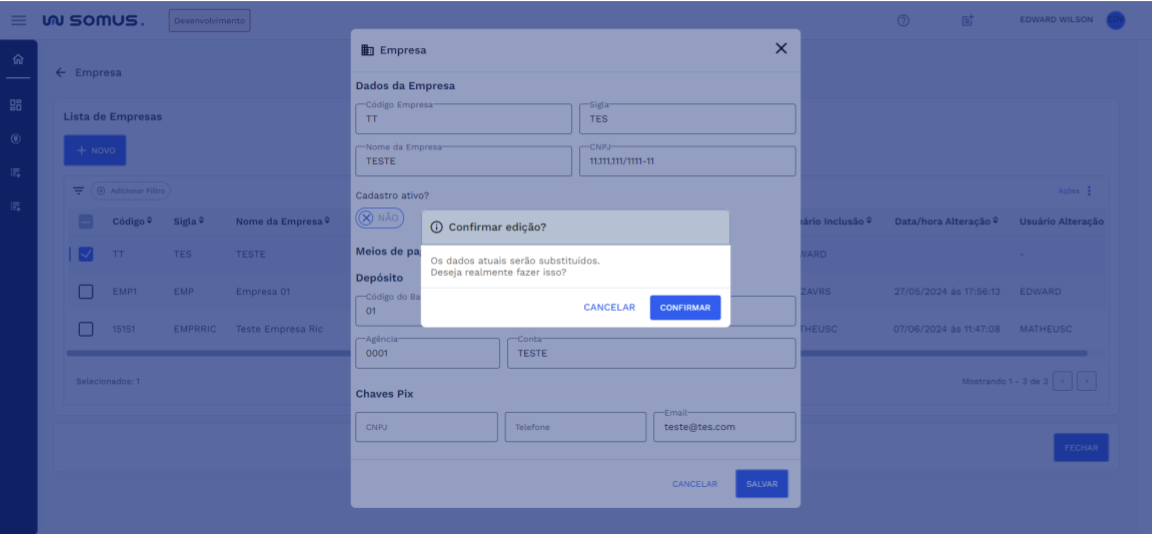Close the Empresa dialog with X
The width and height of the screenshot is (1152, 534).
(781, 49)
